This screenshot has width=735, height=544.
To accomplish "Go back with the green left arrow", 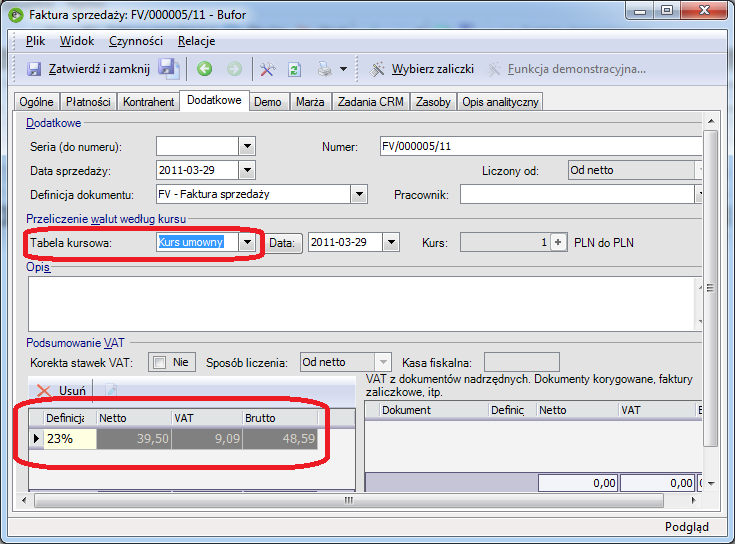I will 204,69.
